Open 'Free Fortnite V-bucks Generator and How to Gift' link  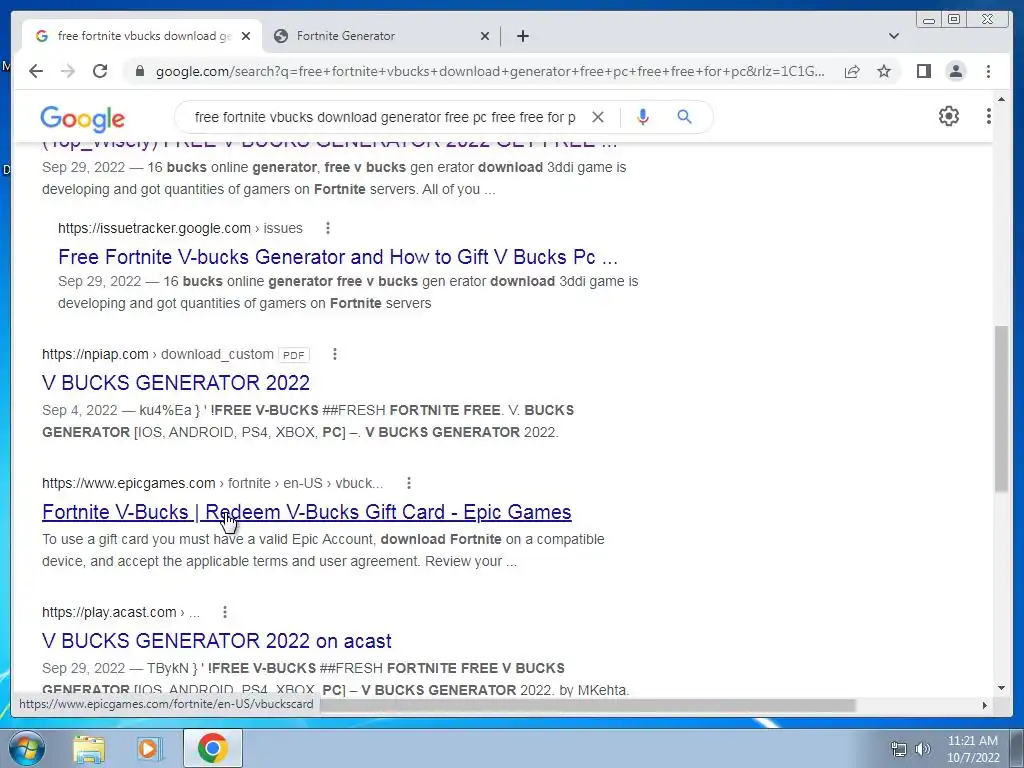point(338,257)
